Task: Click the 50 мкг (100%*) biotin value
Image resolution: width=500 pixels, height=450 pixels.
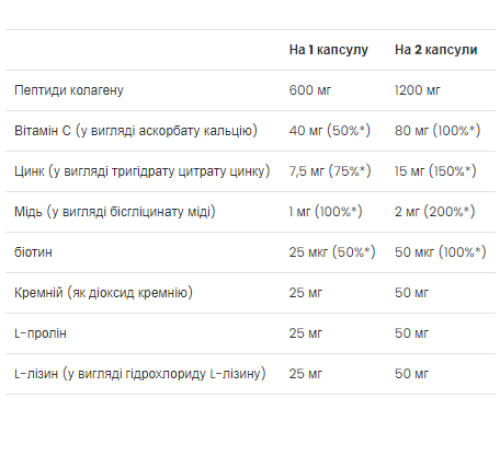Action: 441,252
